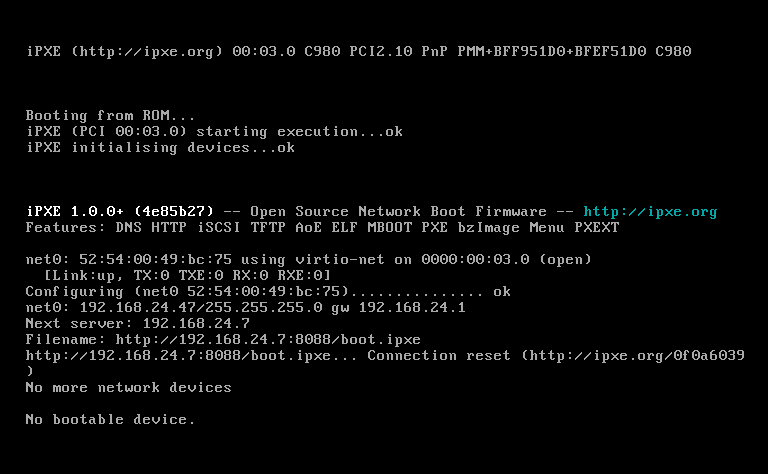
Task: Click the http://ipxe.org/0f0a6039 error URL
Action: [637, 356]
